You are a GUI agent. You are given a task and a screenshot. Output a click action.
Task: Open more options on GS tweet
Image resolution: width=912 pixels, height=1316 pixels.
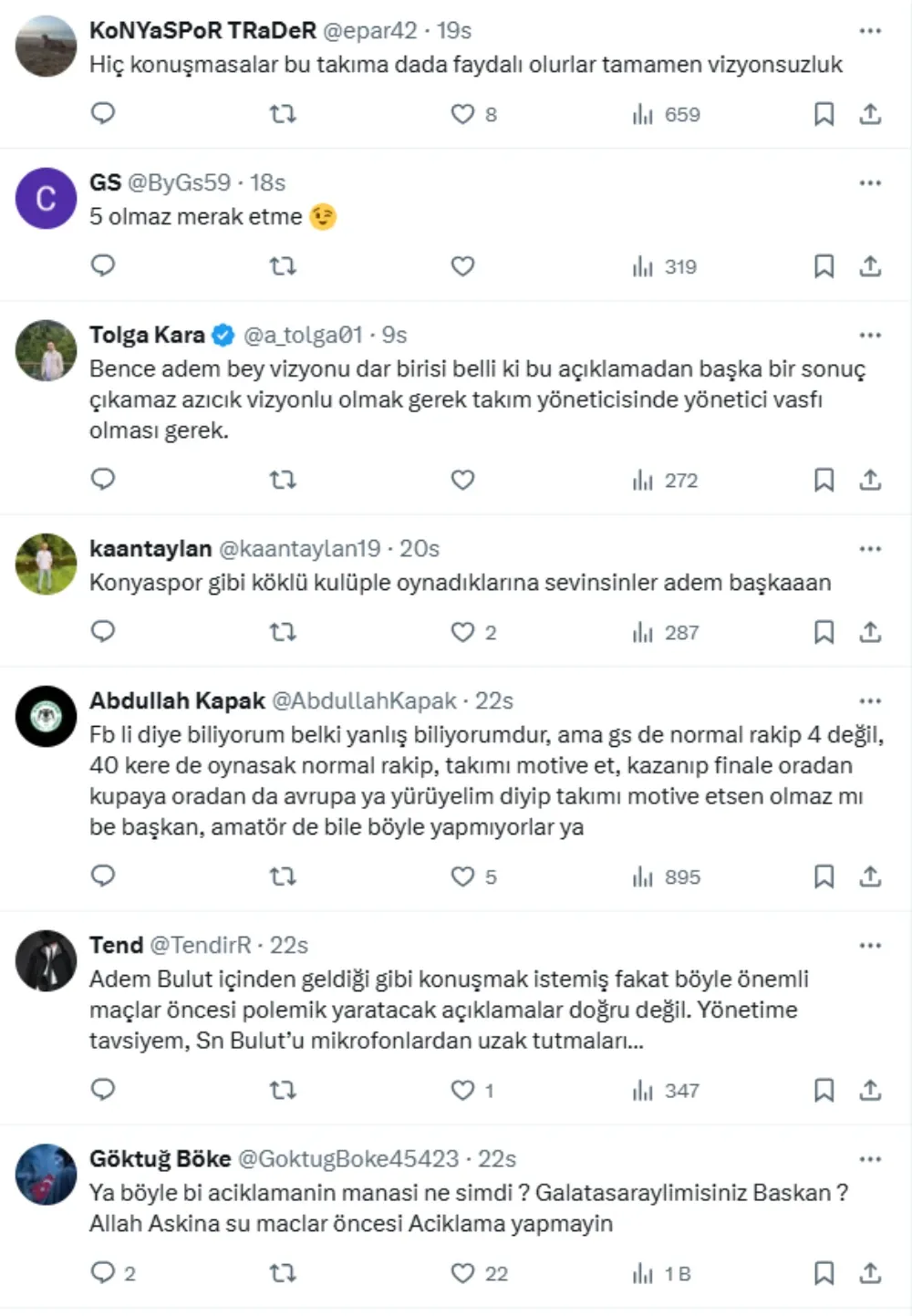tap(870, 182)
